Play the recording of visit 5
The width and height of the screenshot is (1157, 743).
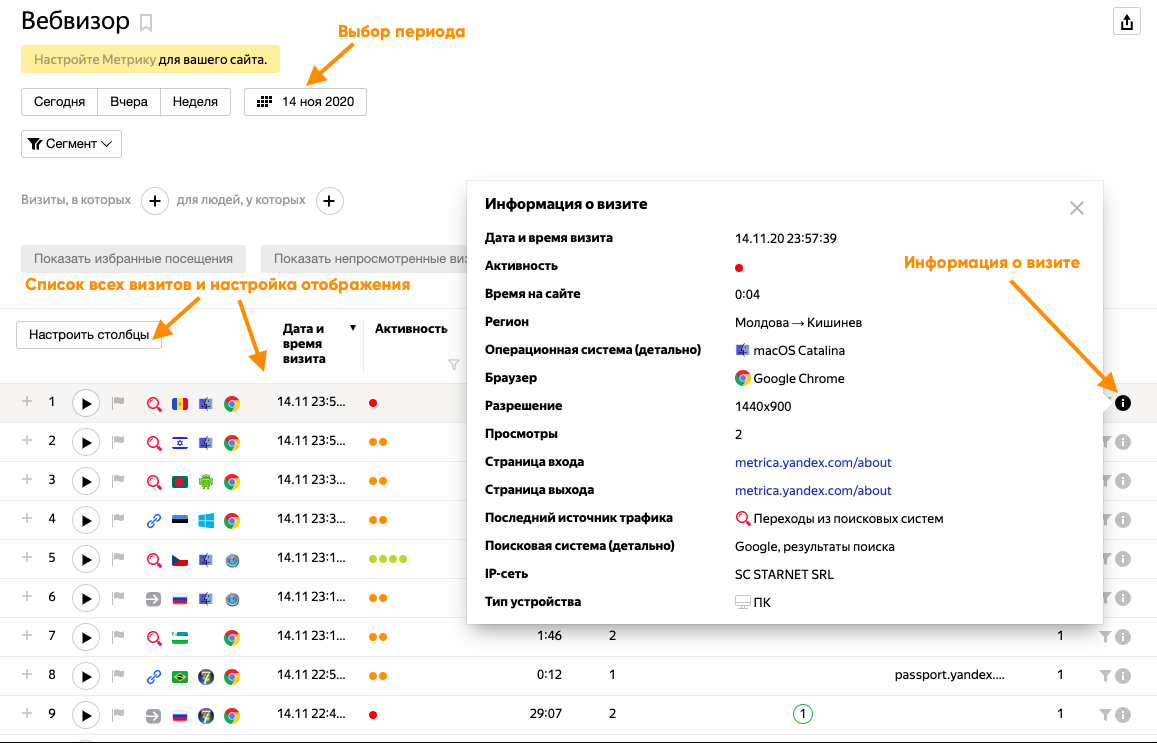(86, 559)
